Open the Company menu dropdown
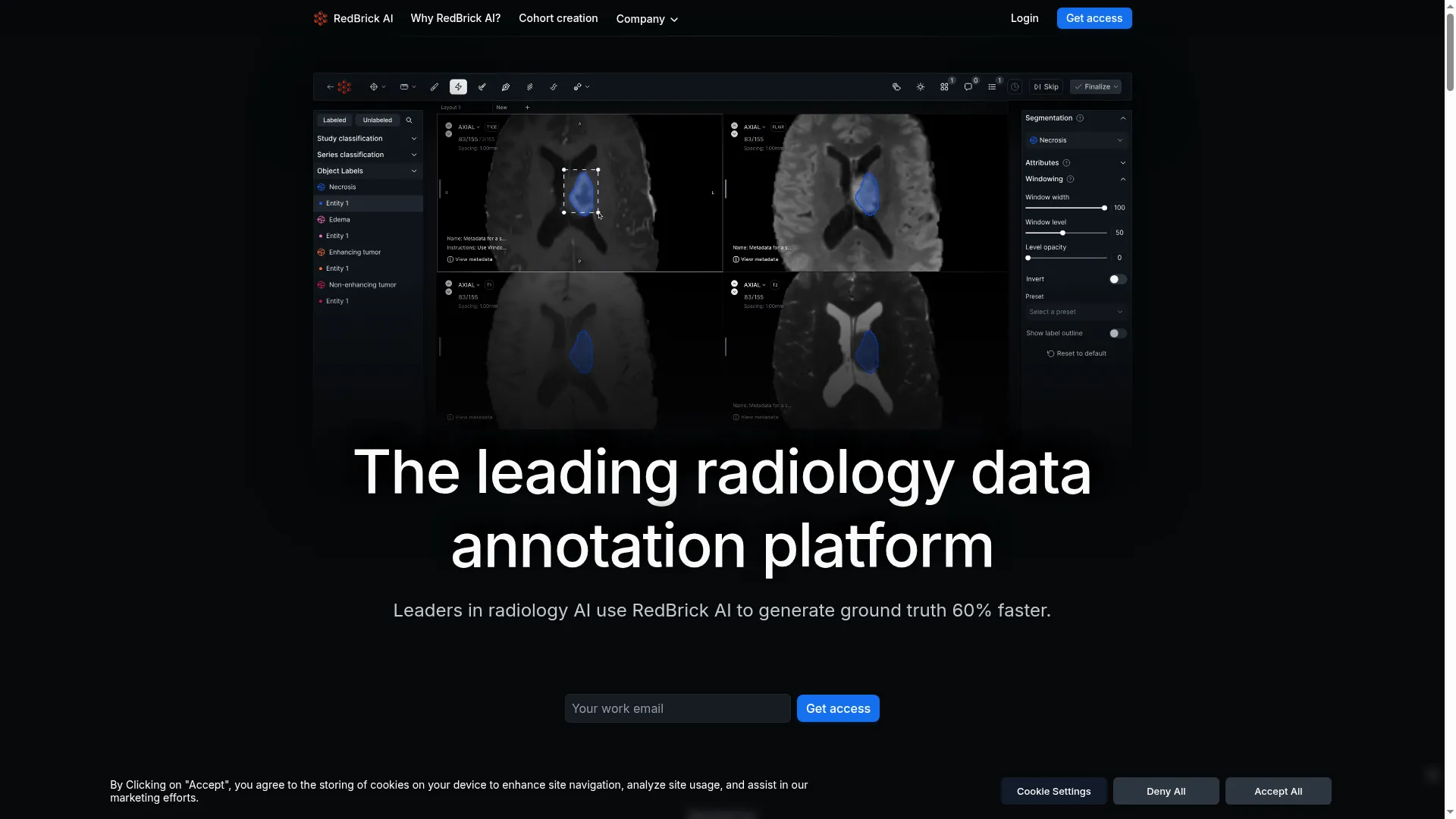The image size is (1456, 819). 647,19
